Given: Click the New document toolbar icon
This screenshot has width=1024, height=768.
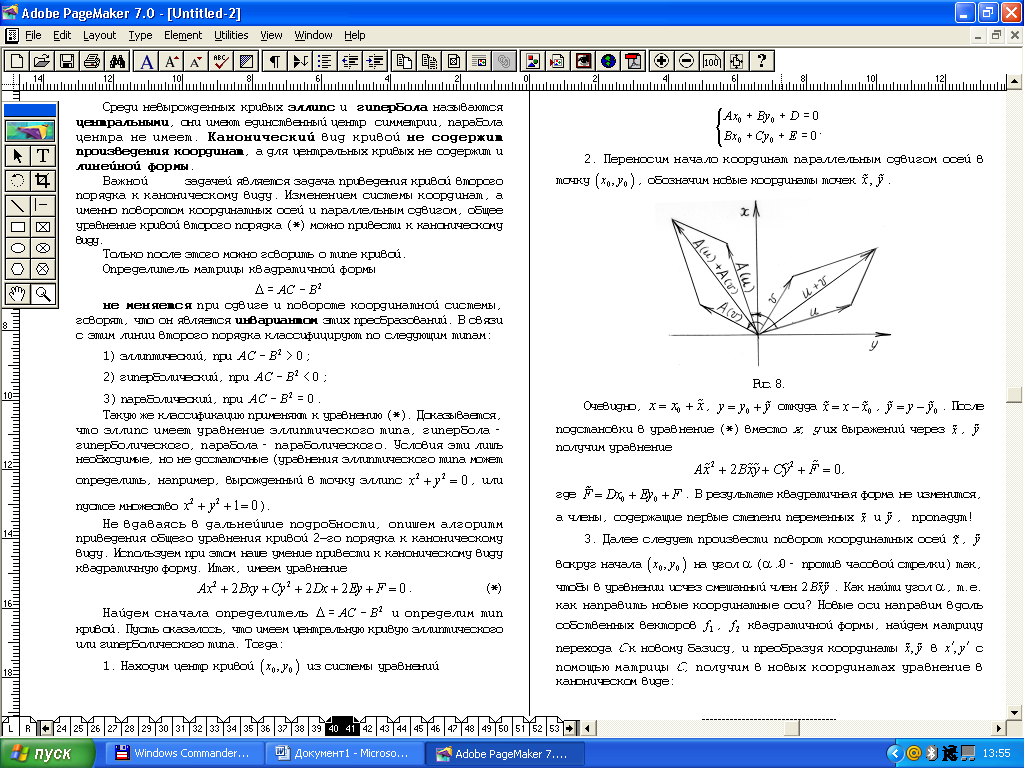Looking at the screenshot, I should 16,61.
